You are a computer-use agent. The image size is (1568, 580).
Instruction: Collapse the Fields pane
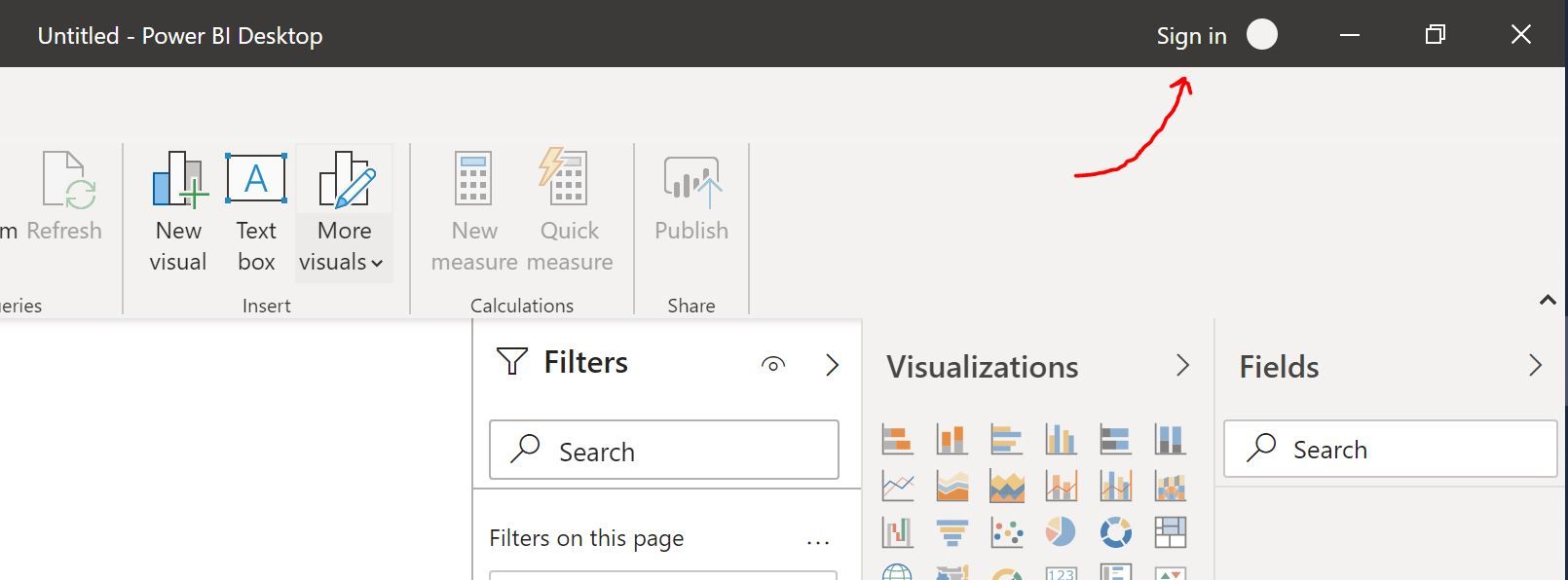(1536, 365)
